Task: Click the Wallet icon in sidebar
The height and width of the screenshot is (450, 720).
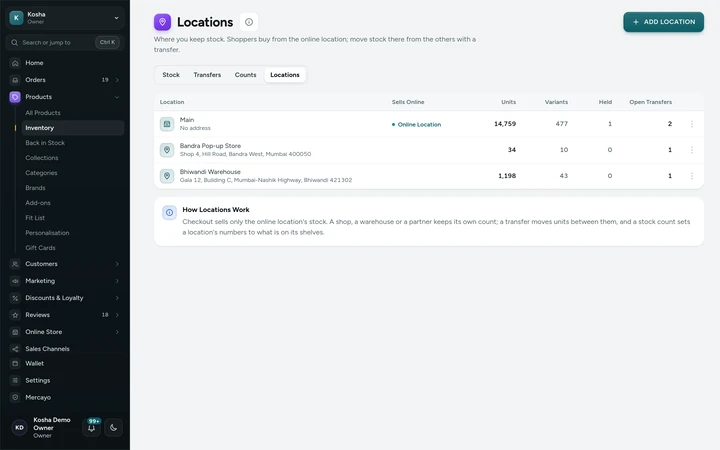Action: pyautogui.click(x=15, y=364)
